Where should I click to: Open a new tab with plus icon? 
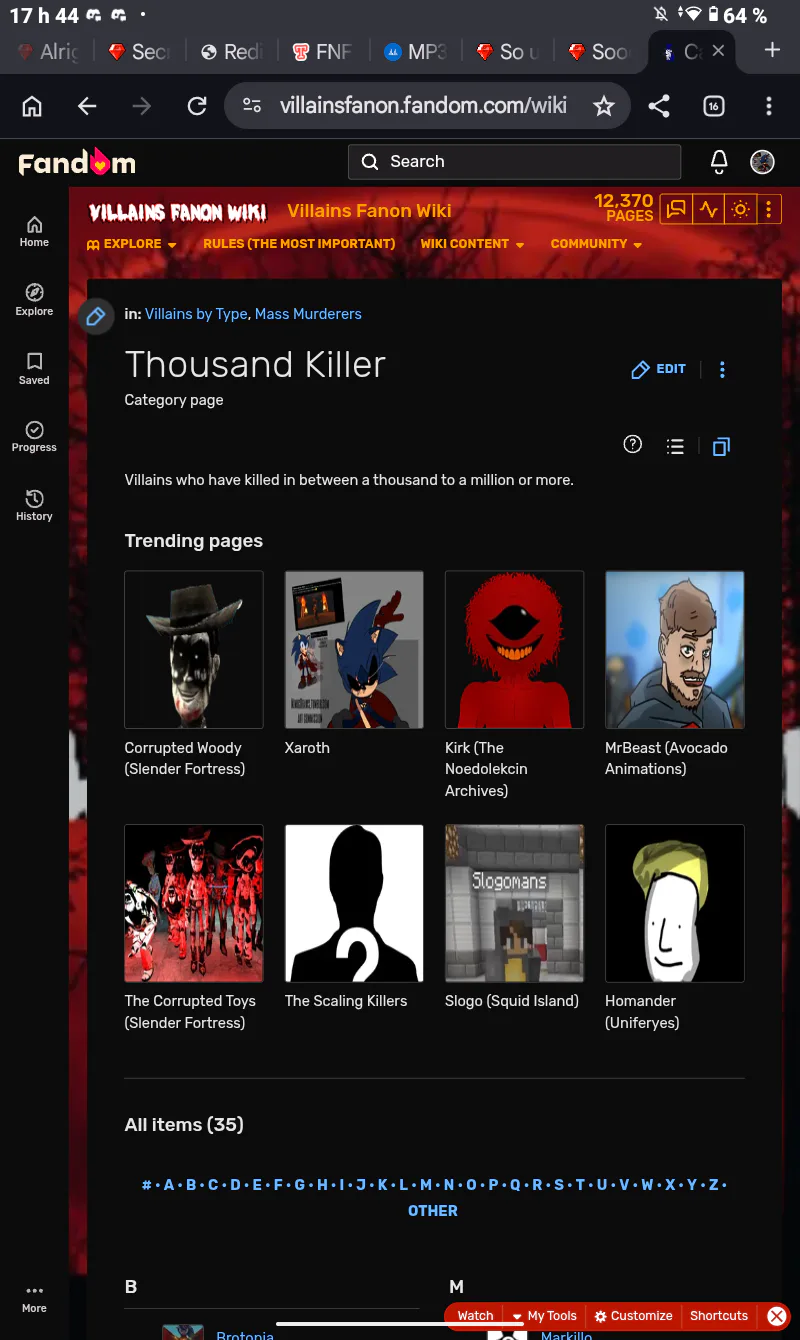tap(772, 50)
